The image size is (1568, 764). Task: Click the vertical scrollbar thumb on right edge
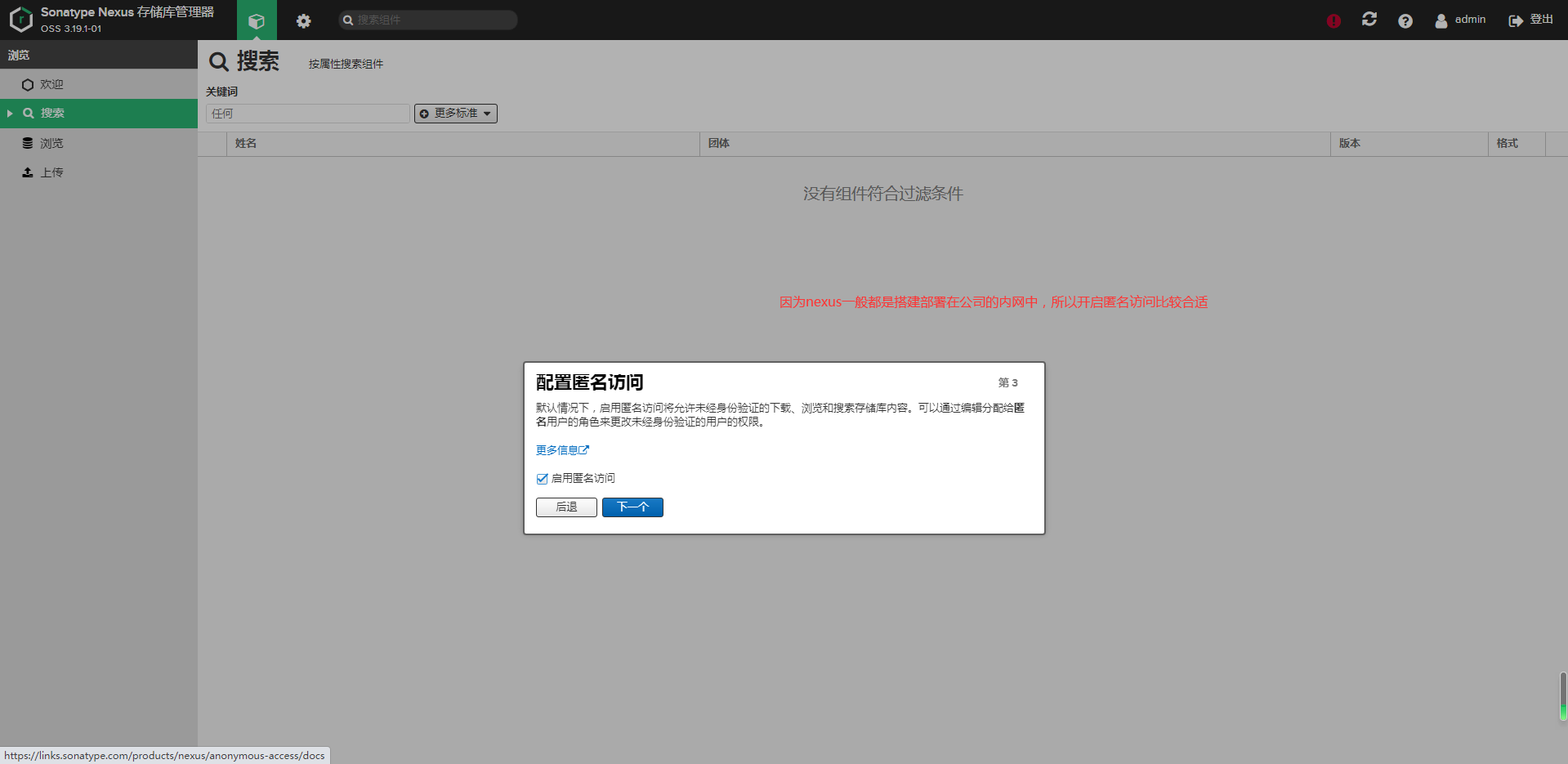coord(1563,696)
